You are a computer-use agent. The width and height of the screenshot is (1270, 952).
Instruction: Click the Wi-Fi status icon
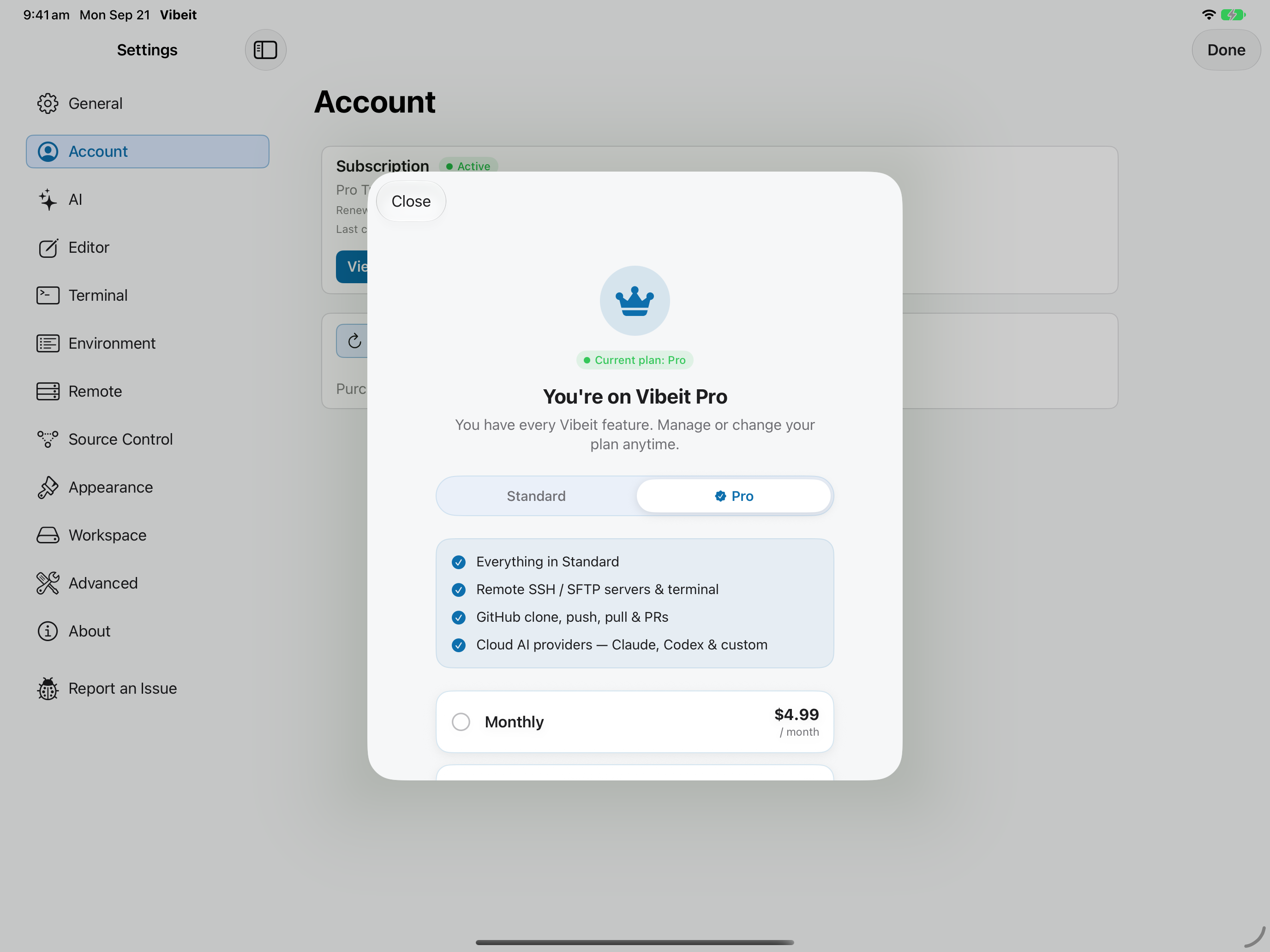click(1209, 14)
